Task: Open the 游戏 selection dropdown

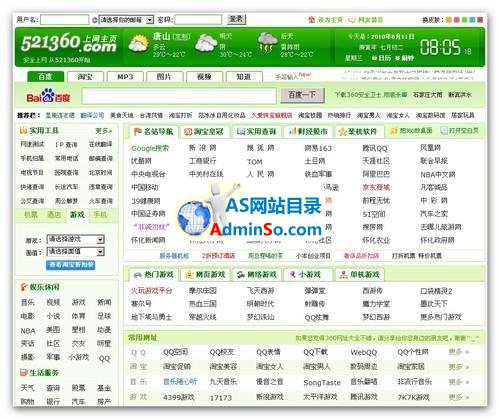Action: pos(75,239)
